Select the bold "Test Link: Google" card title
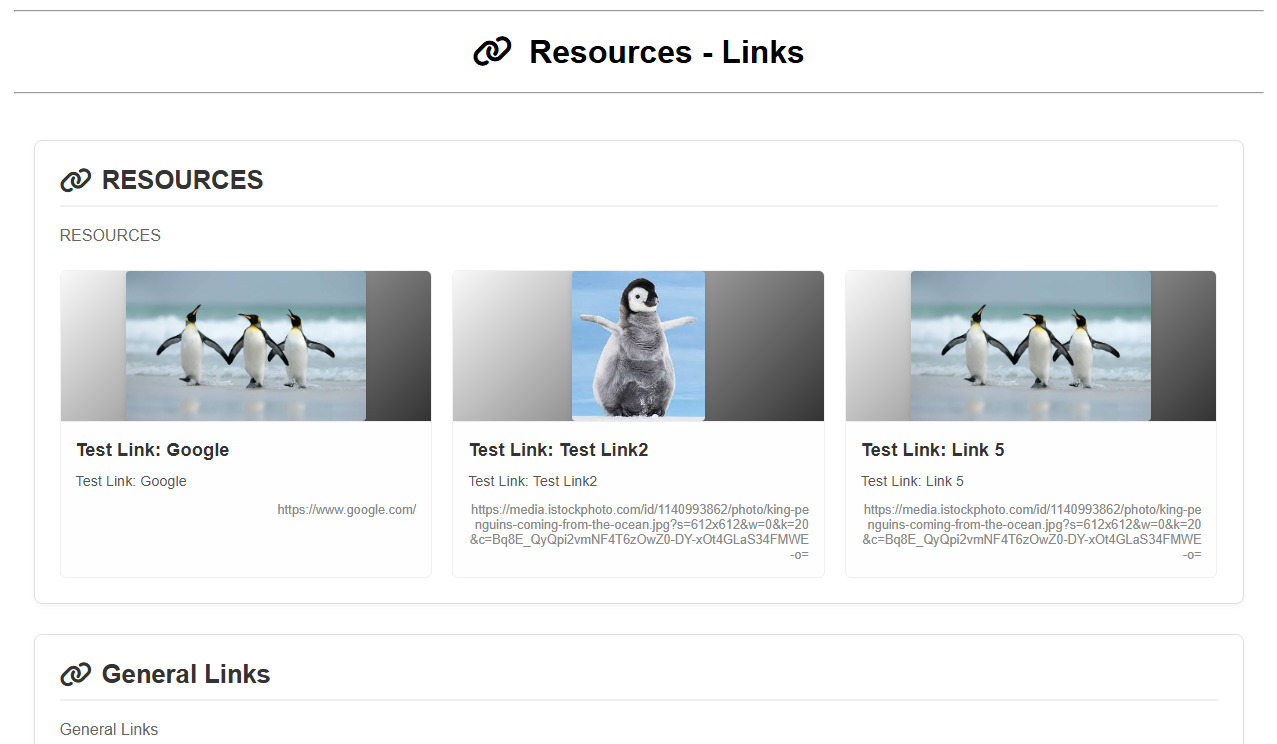Image resolution: width=1277 pixels, height=744 pixels. pos(153,450)
